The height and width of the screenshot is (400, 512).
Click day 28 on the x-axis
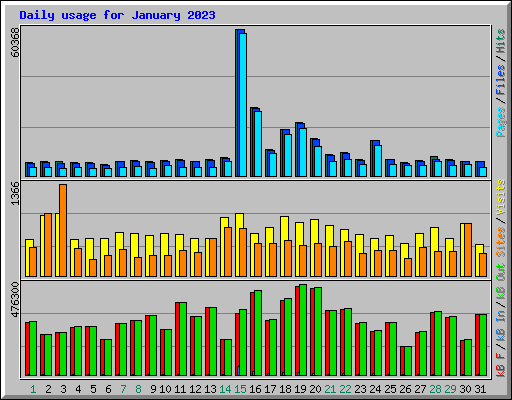(x=435, y=389)
